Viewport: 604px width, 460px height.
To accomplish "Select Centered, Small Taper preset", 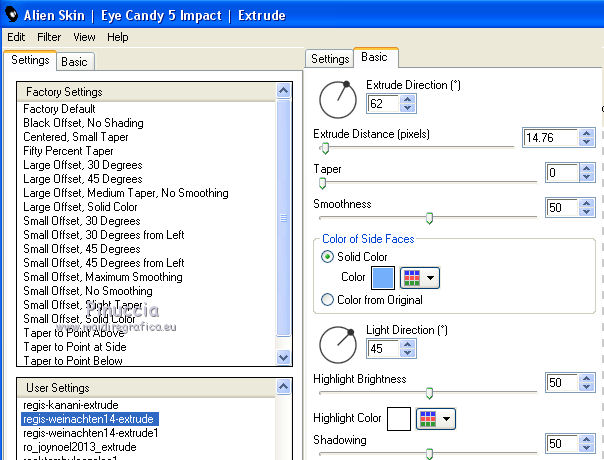I will [76, 137].
